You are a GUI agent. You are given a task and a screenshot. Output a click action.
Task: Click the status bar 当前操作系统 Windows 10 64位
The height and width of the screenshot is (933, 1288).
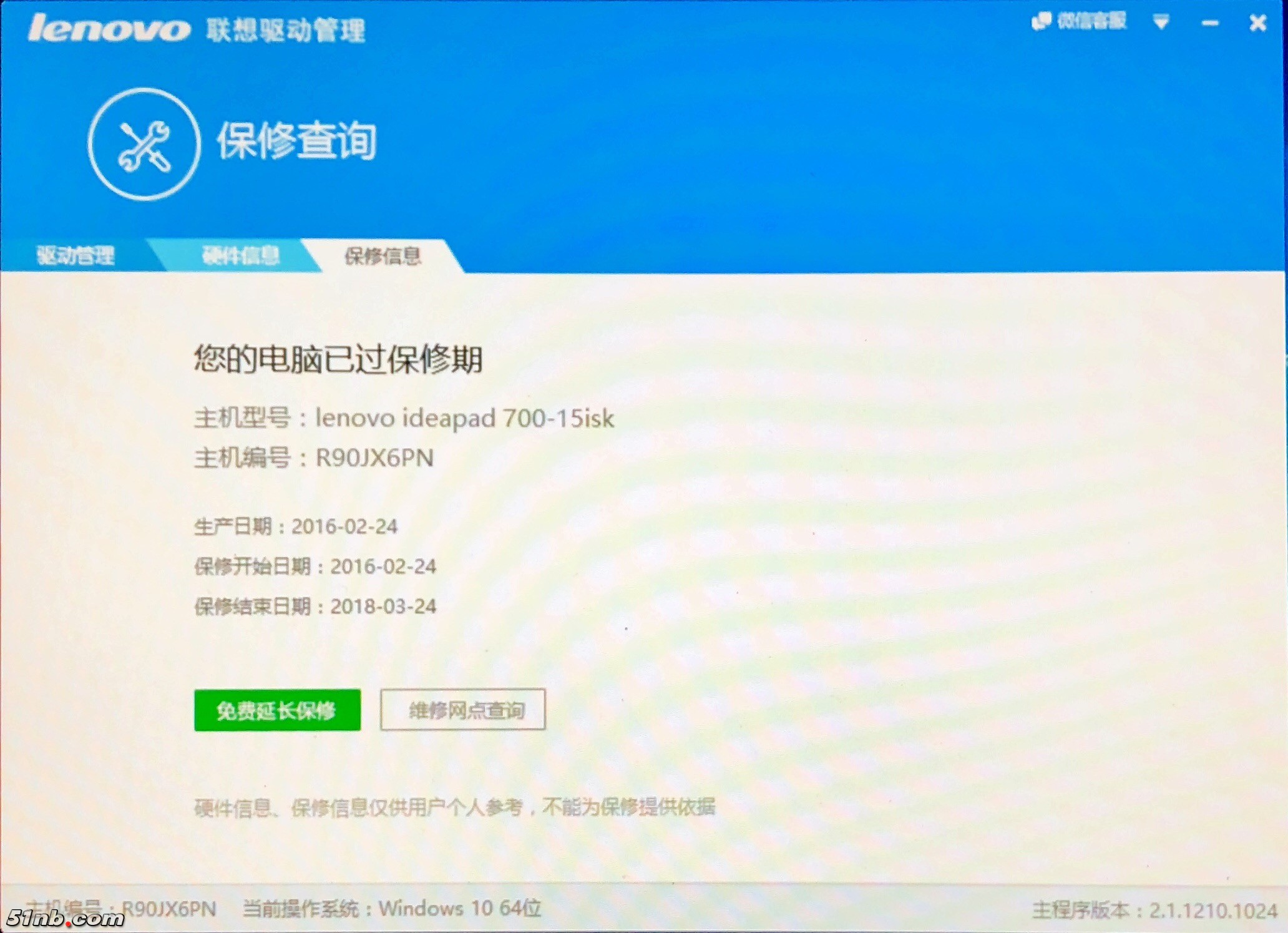click(x=392, y=908)
